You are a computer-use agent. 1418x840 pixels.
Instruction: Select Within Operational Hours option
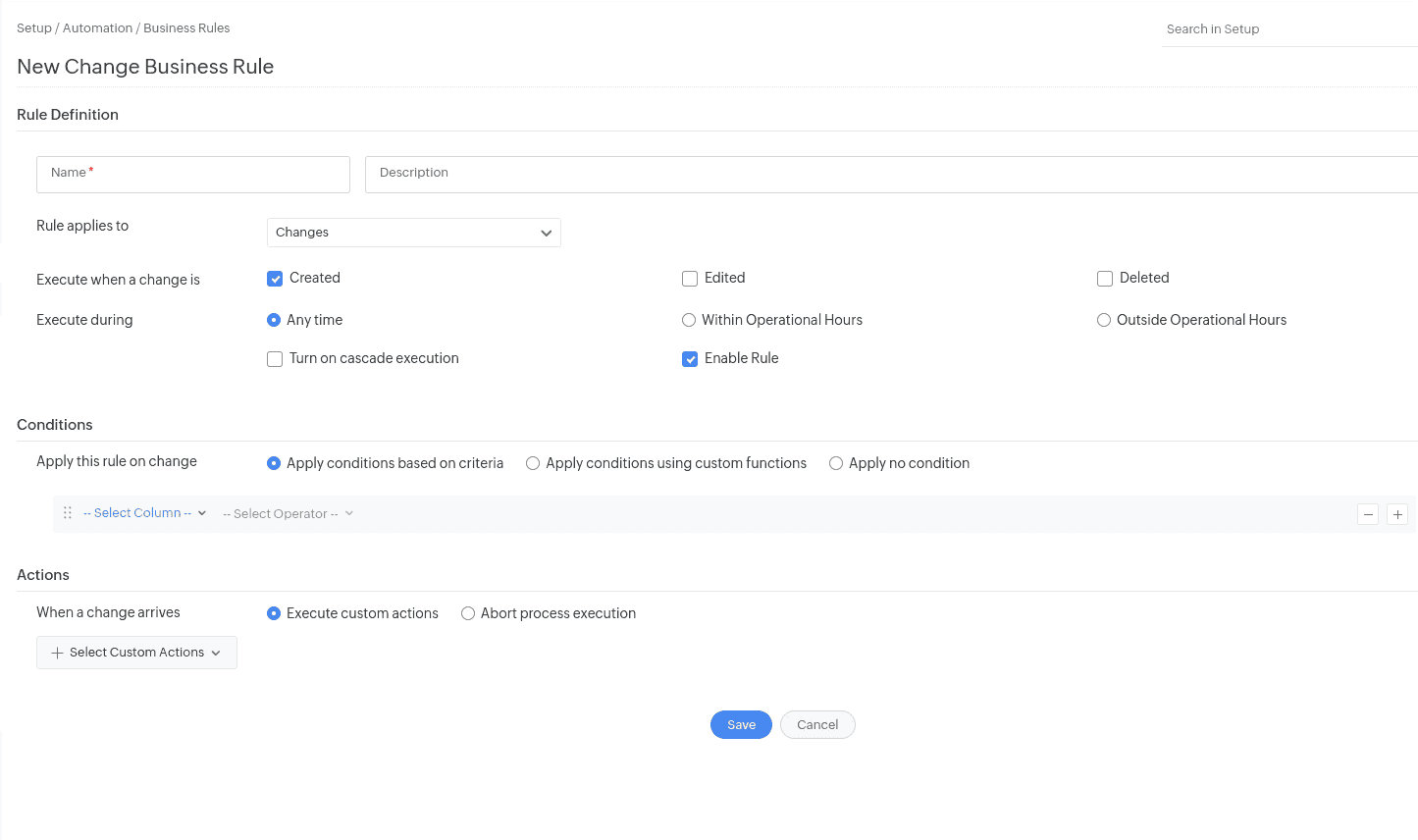coord(689,320)
